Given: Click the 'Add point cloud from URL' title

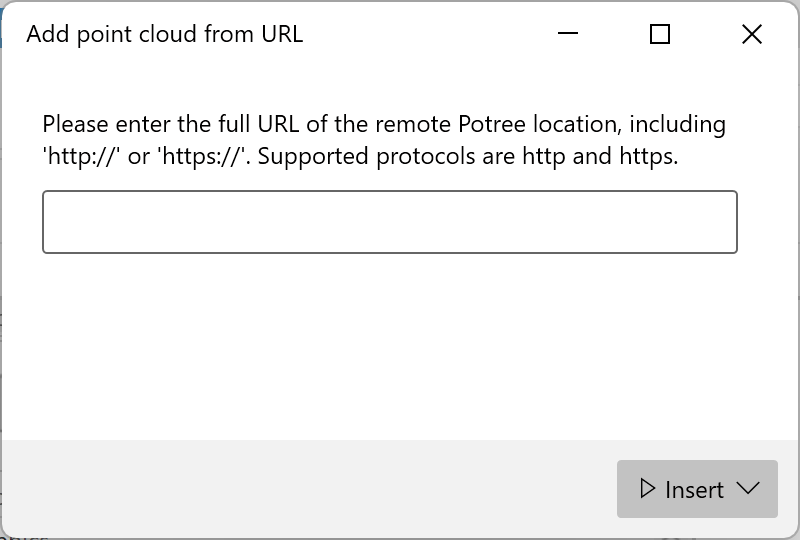Looking at the screenshot, I should [165, 34].
